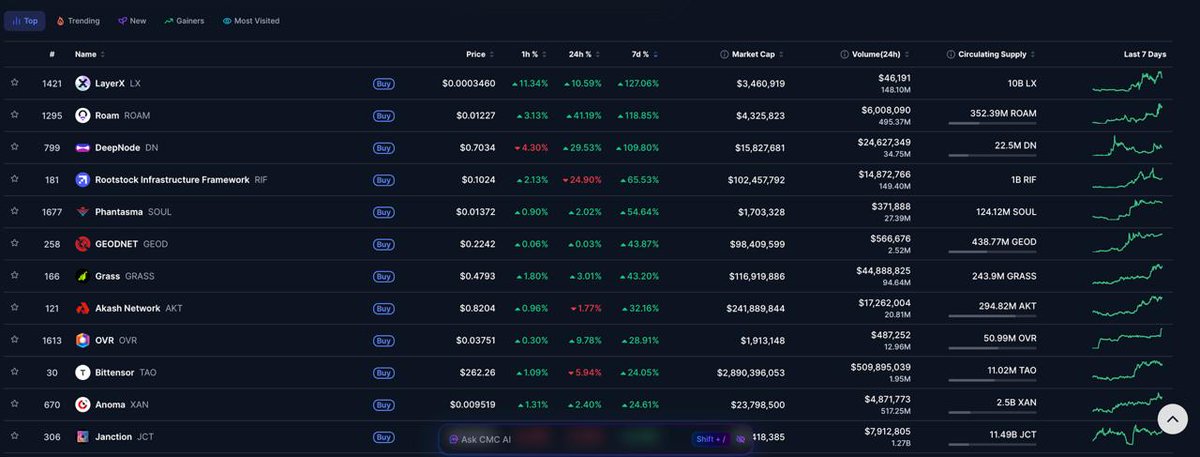Click the Circulating Supply info icon
1200x457 pixels.
point(950,54)
